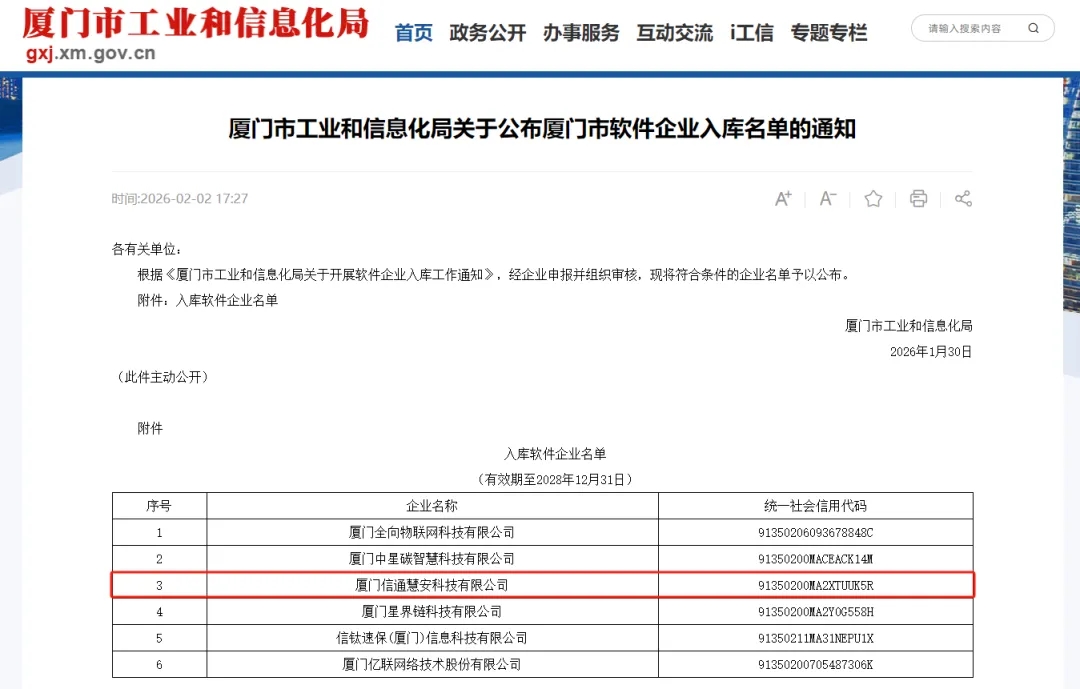Share the notice via the share icon
The image size is (1080, 689).
963,198
